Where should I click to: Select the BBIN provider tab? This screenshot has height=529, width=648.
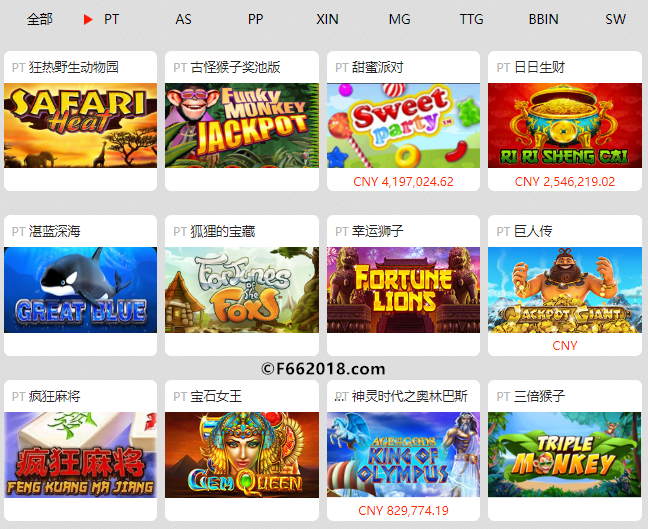tap(543, 19)
